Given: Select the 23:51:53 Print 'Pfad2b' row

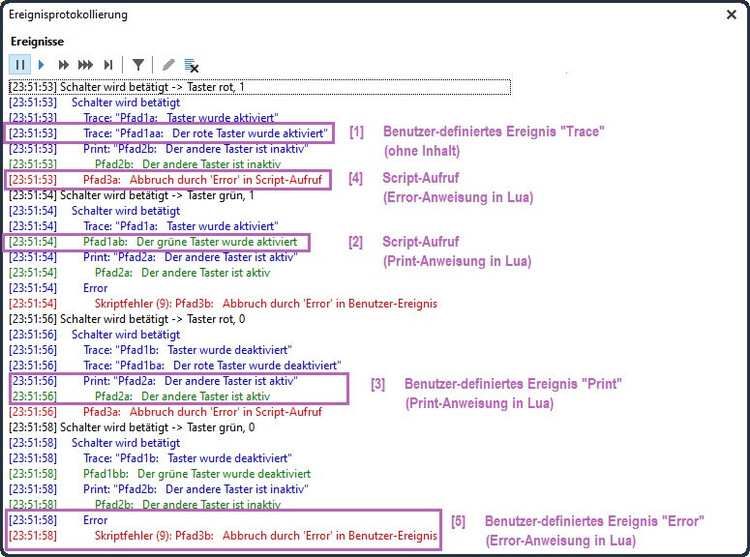Looking at the screenshot, I should tap(158, 149).
